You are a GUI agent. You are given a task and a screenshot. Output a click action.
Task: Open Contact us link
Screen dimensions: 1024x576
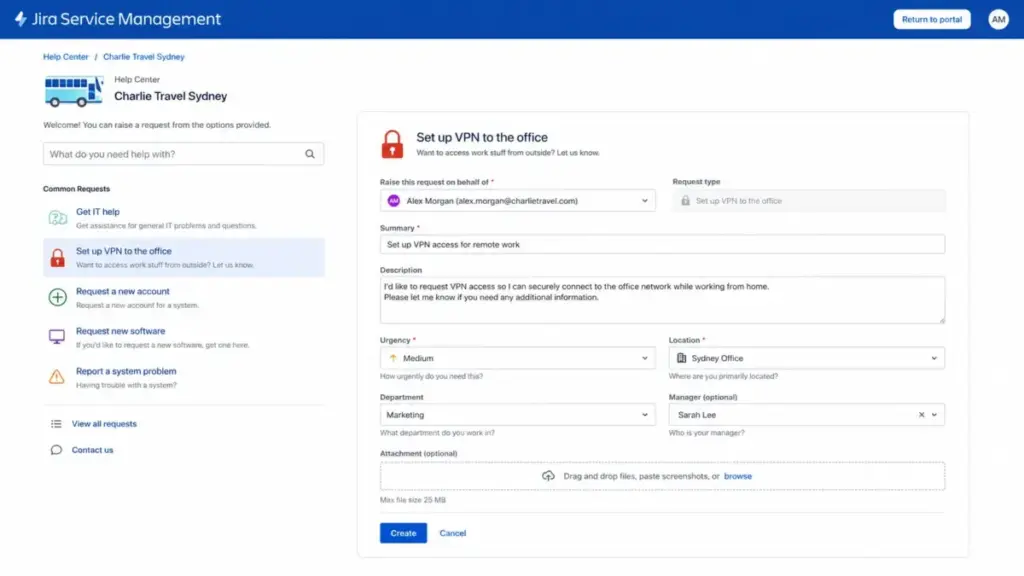click(x=92, y=450)
